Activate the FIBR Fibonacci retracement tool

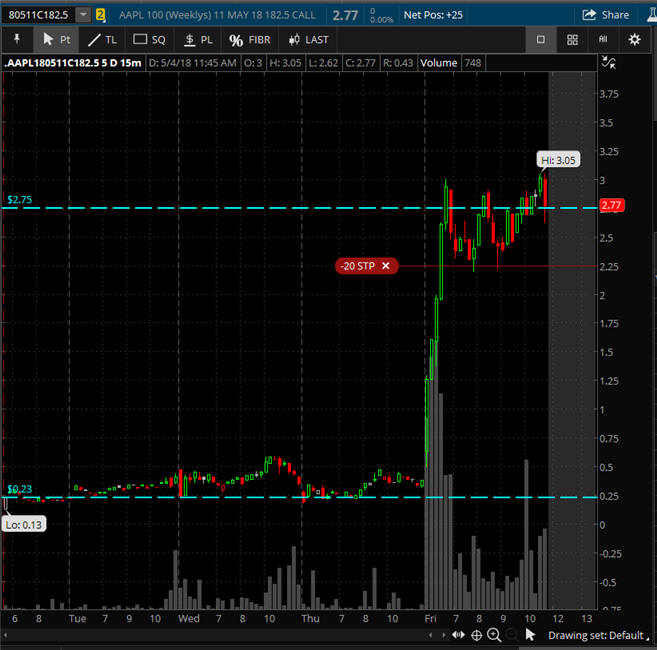click(249, 40)
